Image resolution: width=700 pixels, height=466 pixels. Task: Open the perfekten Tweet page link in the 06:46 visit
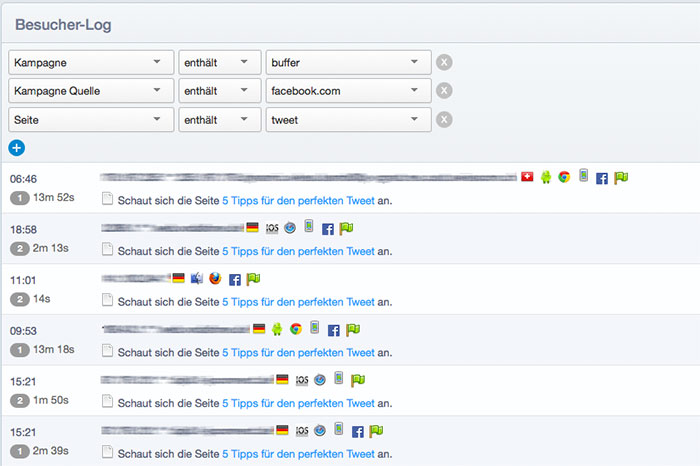coord(298,201)
